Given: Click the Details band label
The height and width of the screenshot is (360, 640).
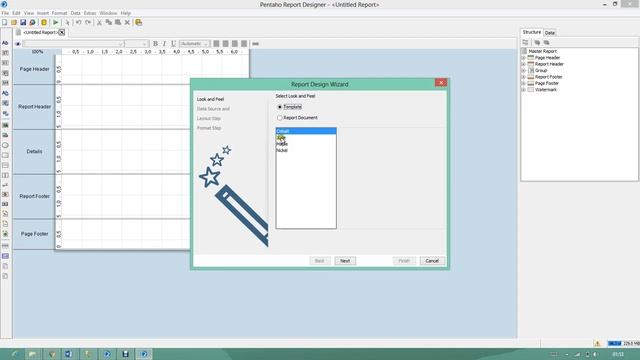Looking at the screenshot, I should [34, 151].
